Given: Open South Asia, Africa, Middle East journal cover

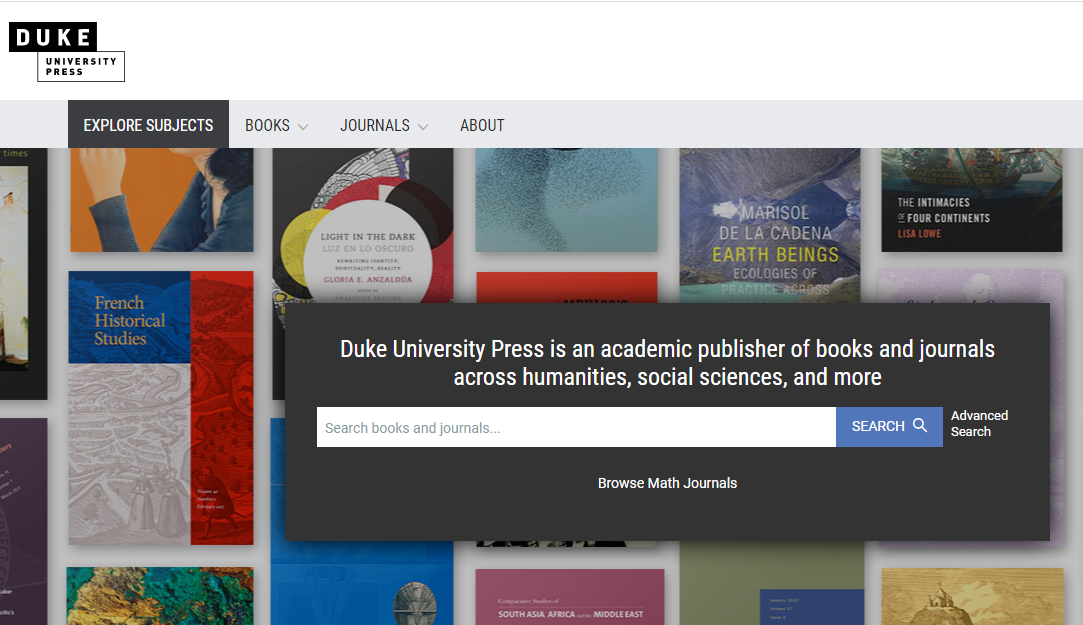Looking at the screenshot, I should tap(570, 597).
